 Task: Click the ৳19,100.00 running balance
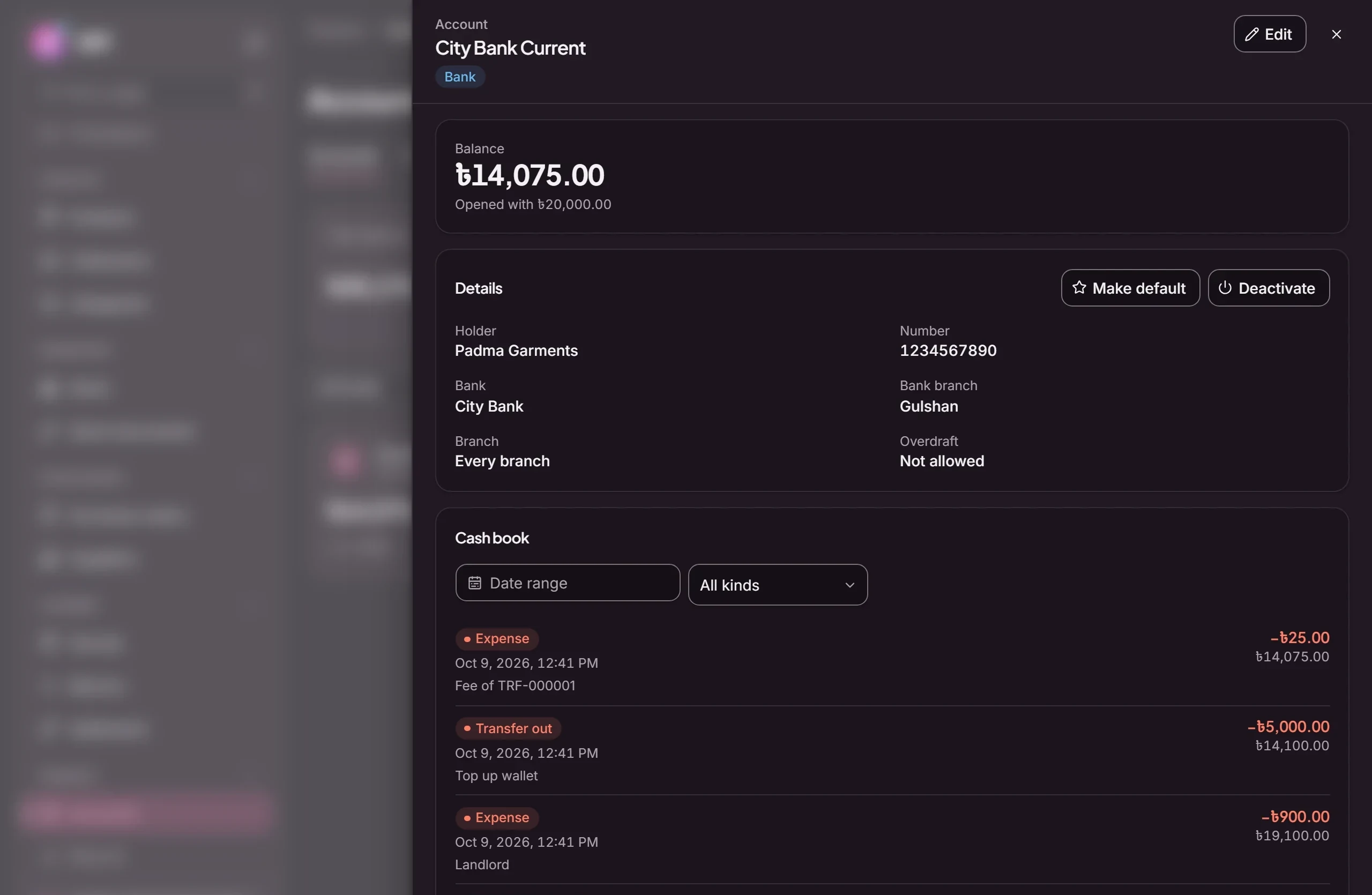coord(1292,836)
